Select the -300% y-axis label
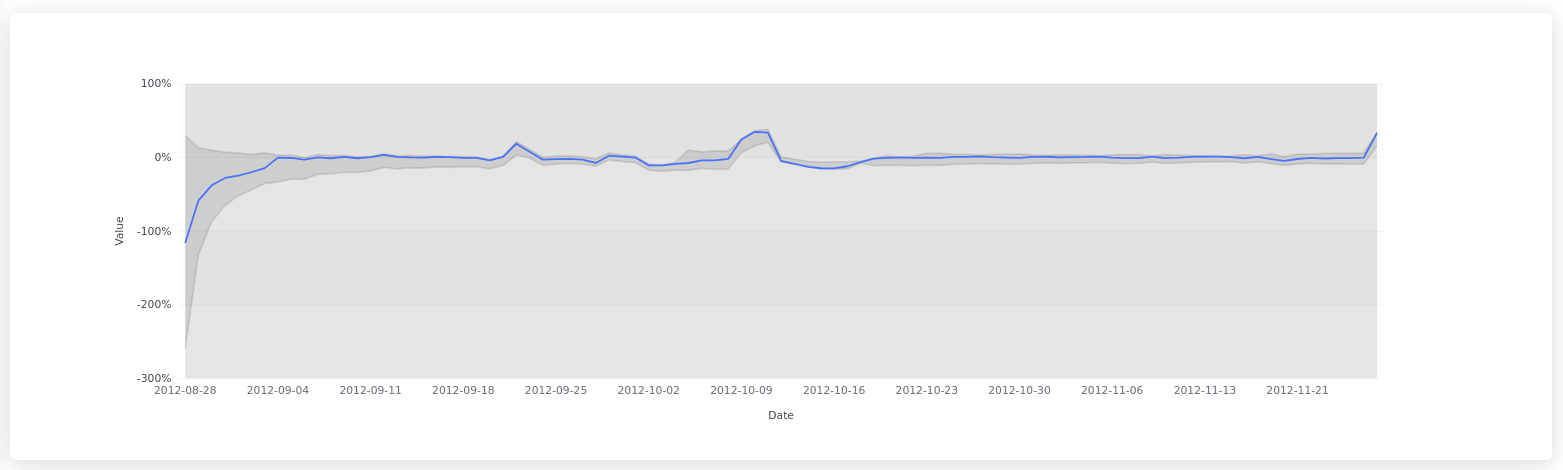The width and height of the screenshot is (1563, 470). pyautogui.click(x=154, y=379)
